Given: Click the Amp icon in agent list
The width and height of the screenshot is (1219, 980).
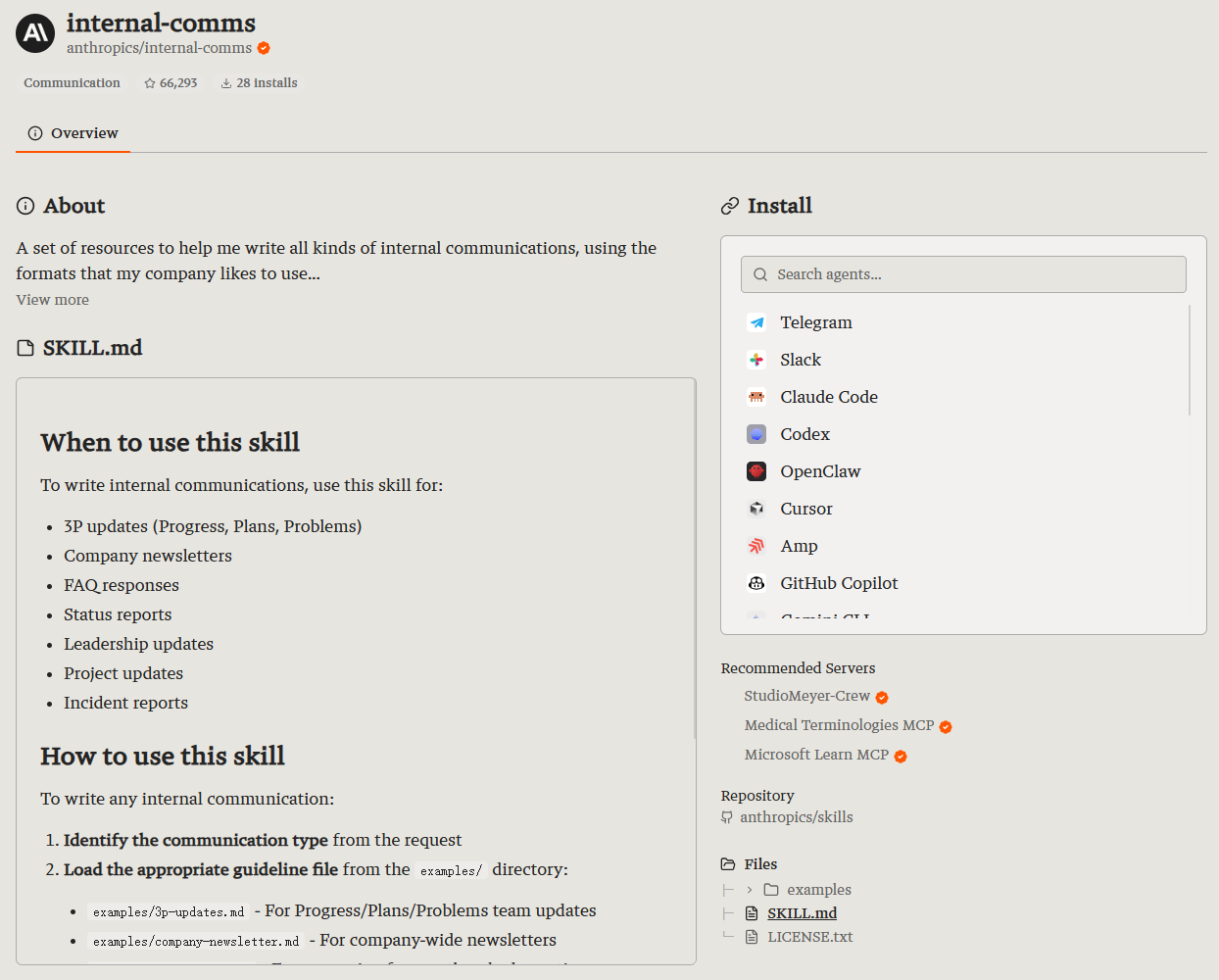Looking at the screenshot, I should 756,546.
